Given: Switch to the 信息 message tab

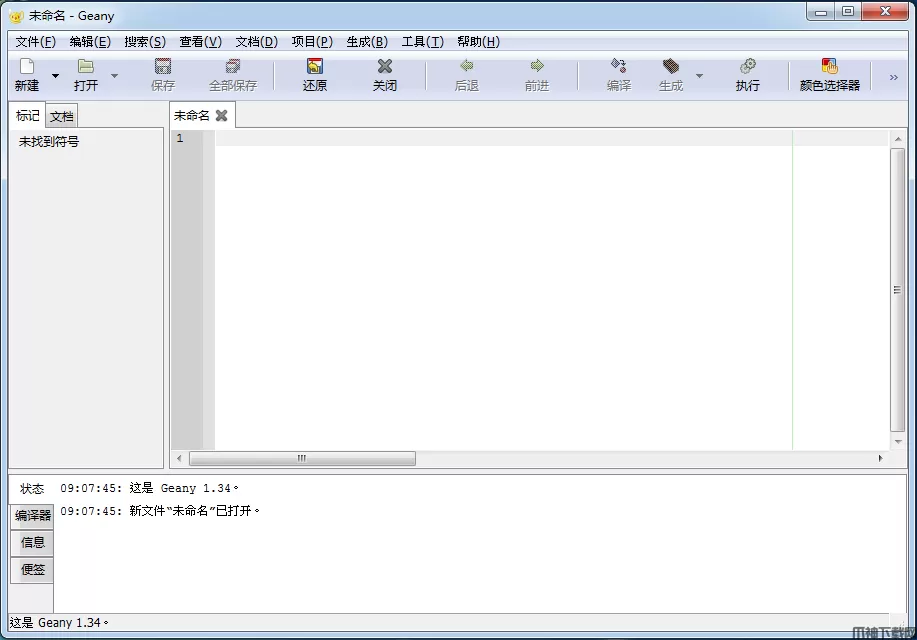Looking at the screenshot, I should (33, 542).
